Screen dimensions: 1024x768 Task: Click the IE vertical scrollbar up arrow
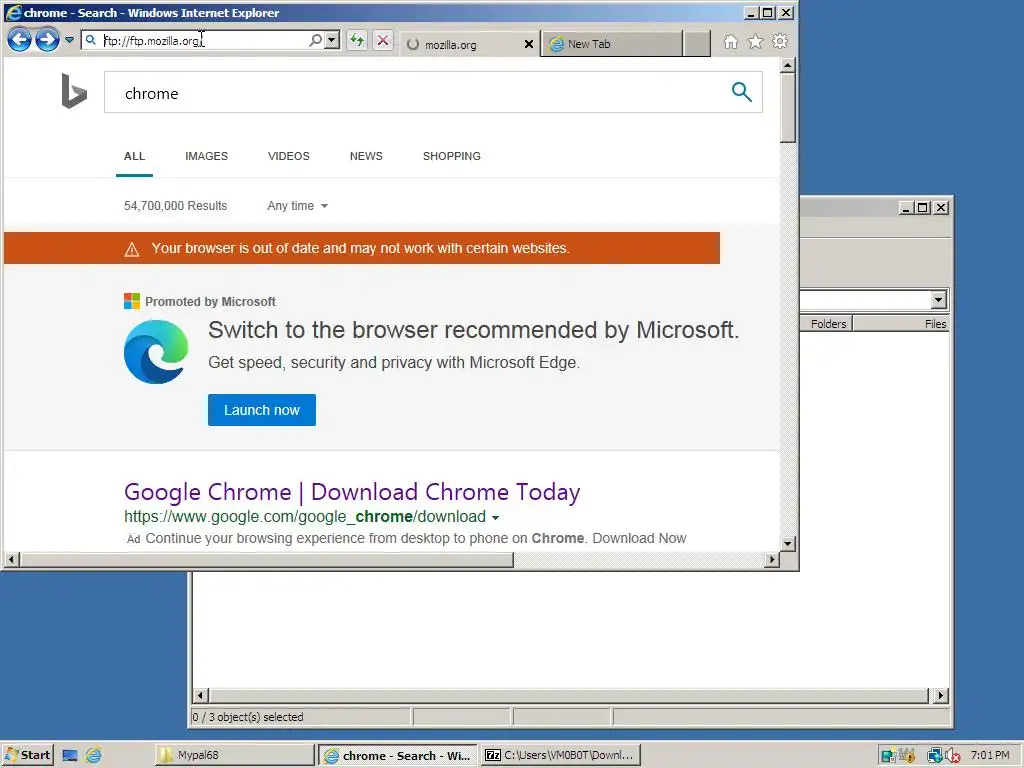[x=788, y=65]
